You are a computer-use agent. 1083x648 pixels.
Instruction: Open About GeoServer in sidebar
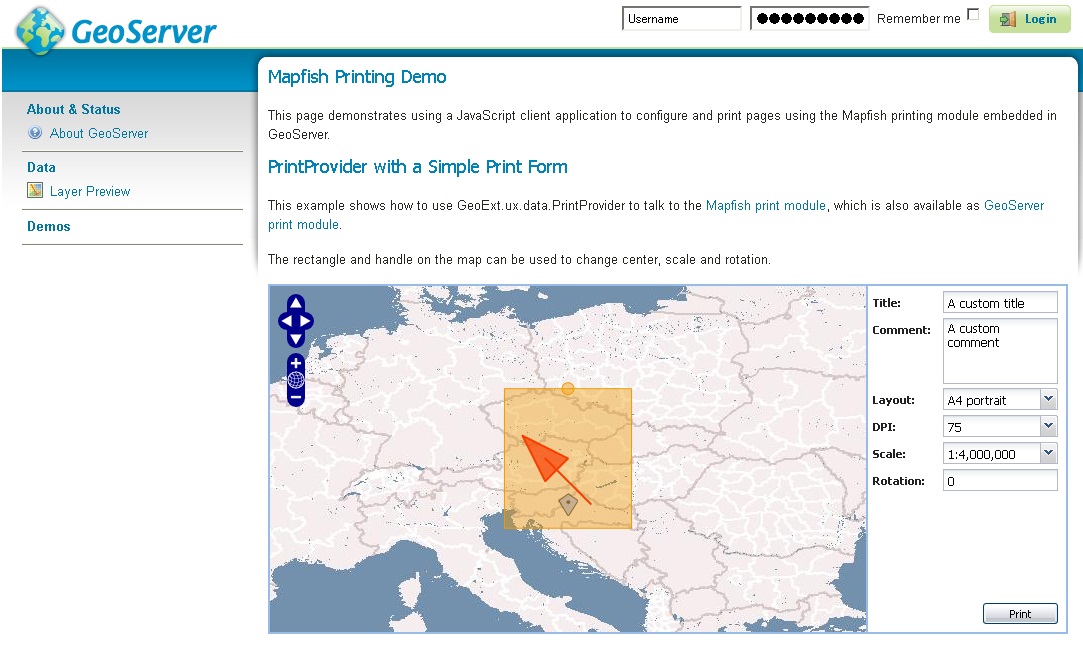point(99,133)
